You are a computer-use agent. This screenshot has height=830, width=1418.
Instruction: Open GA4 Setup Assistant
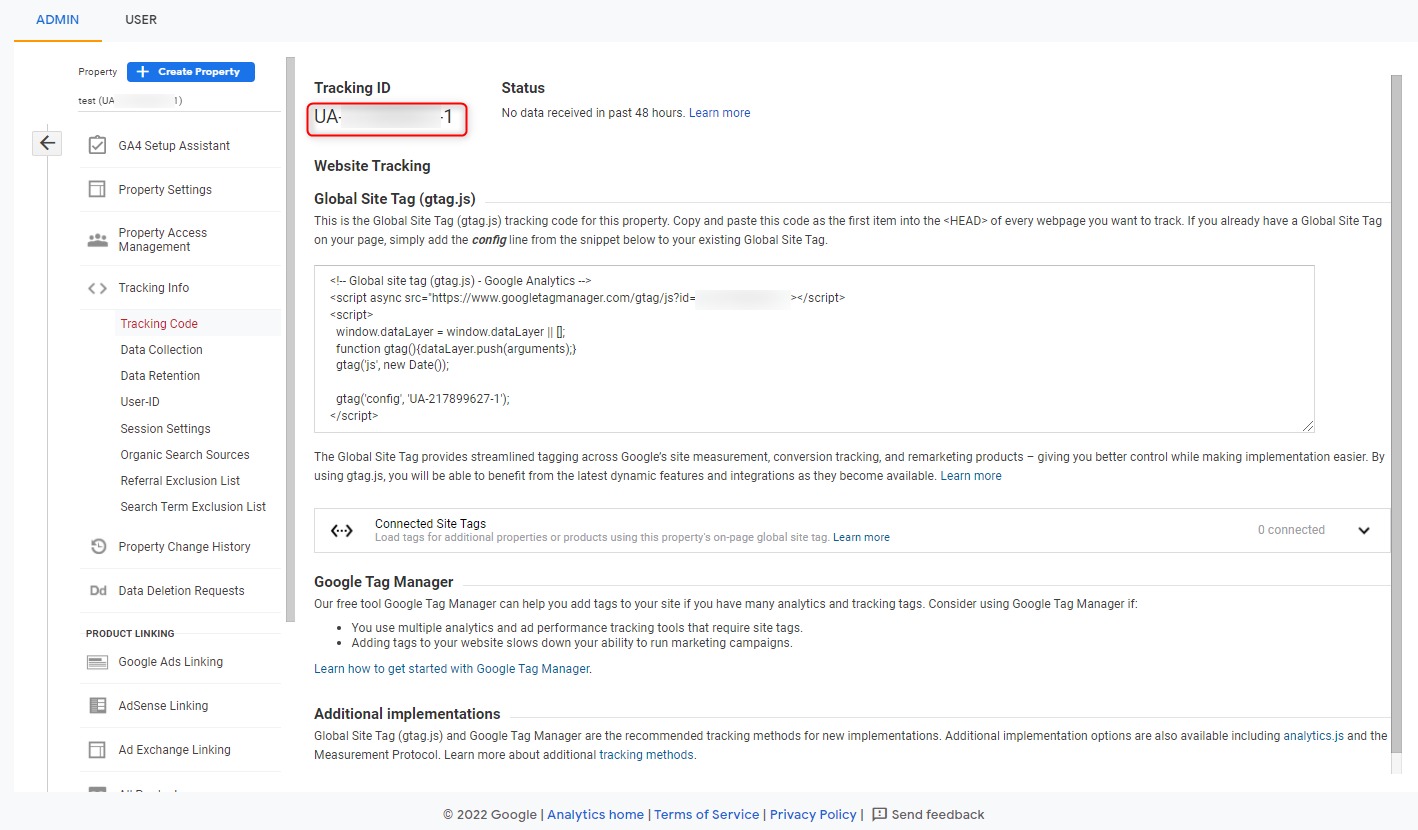174,146
